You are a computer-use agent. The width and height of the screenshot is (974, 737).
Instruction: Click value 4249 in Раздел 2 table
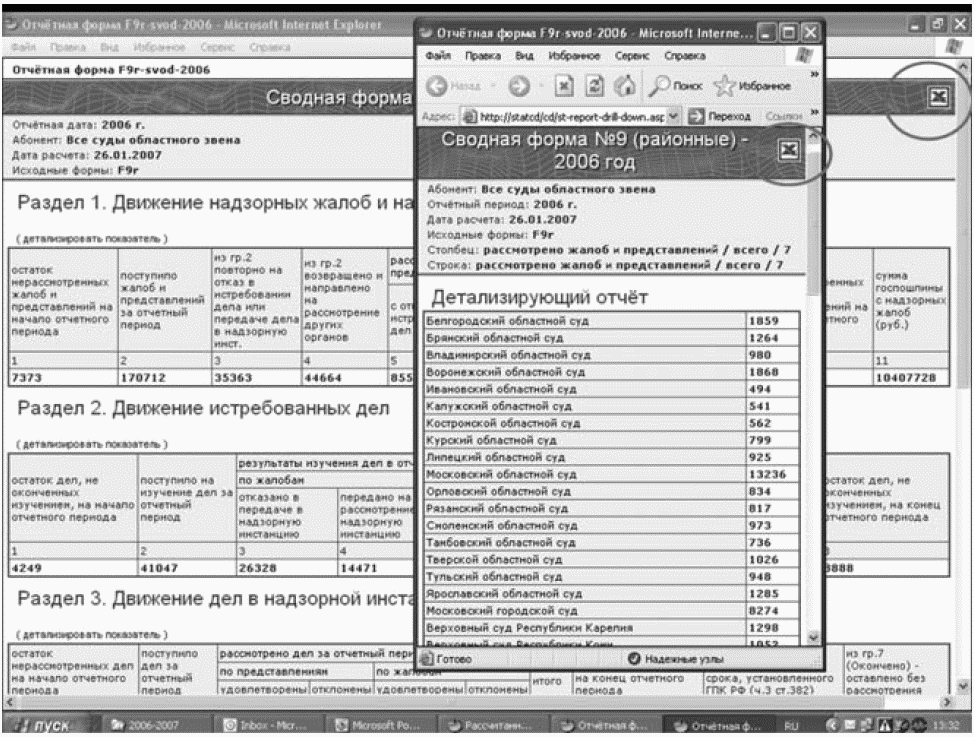(27, 568)
